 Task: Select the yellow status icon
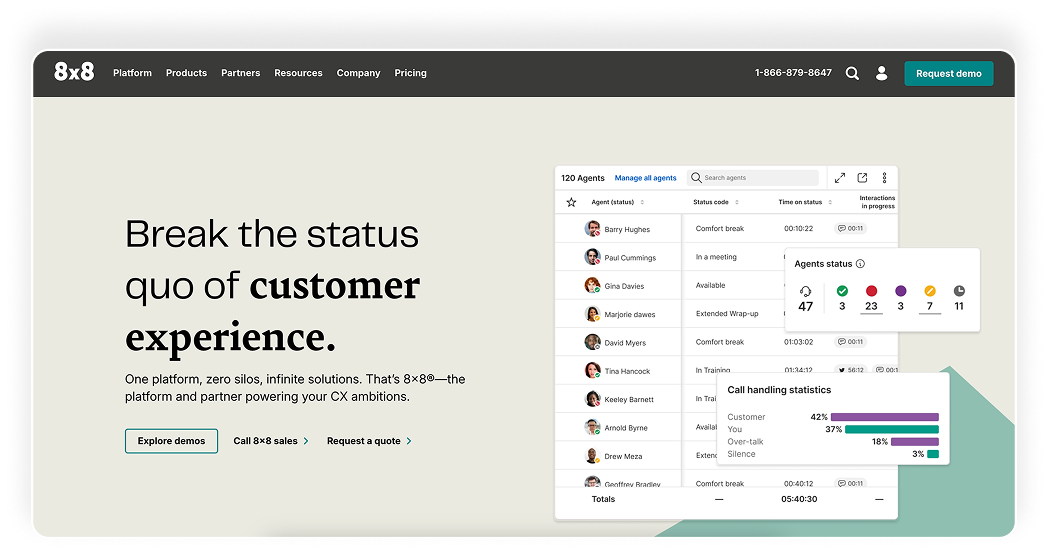(x=930, y=291)
